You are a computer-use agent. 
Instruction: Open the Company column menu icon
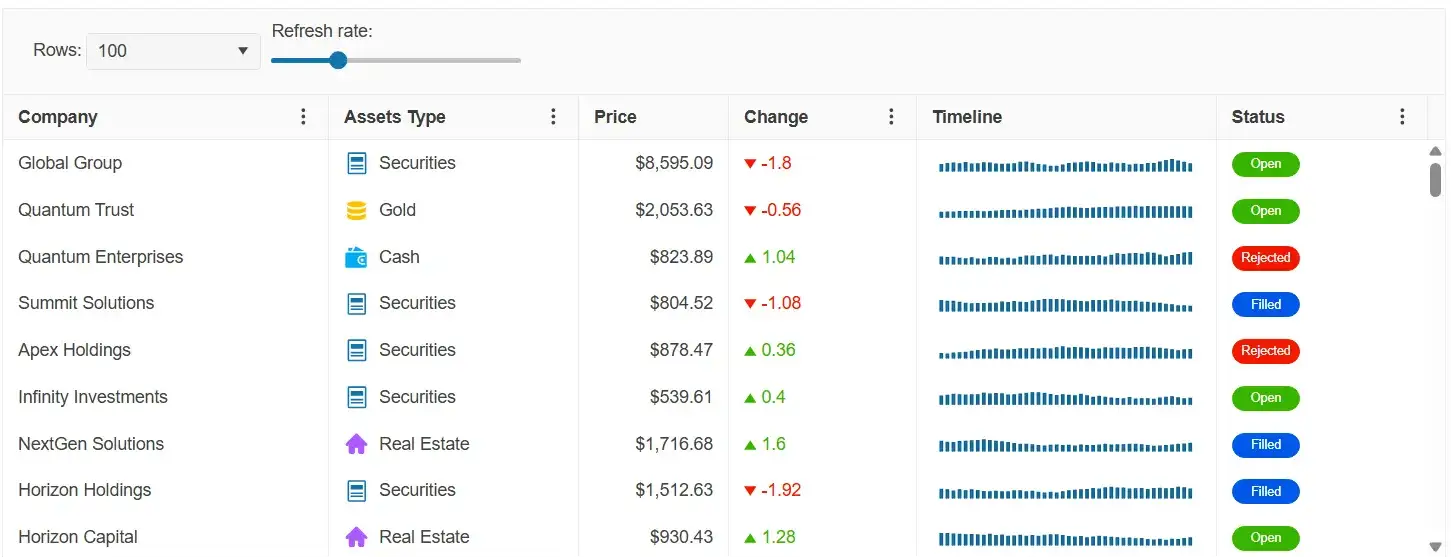304,117
